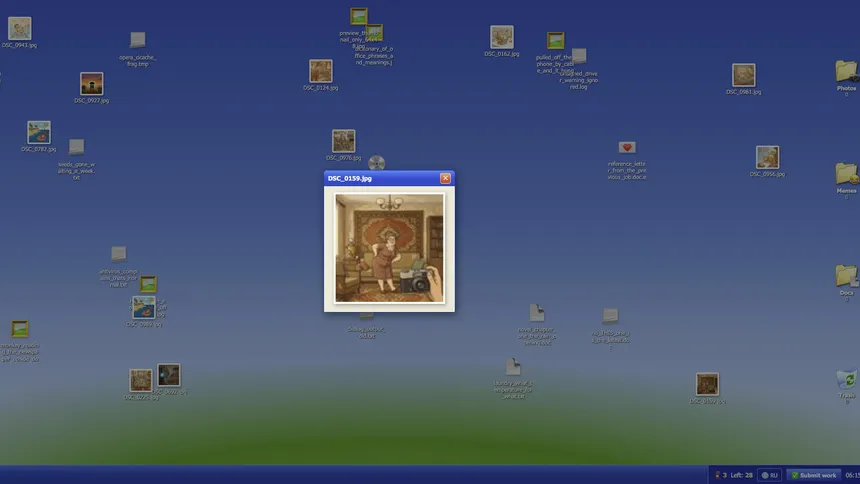This screenshot has height=484, width=860.
Task: Select the DSC_0956.jpg photo icon
Action: point(767,157)
